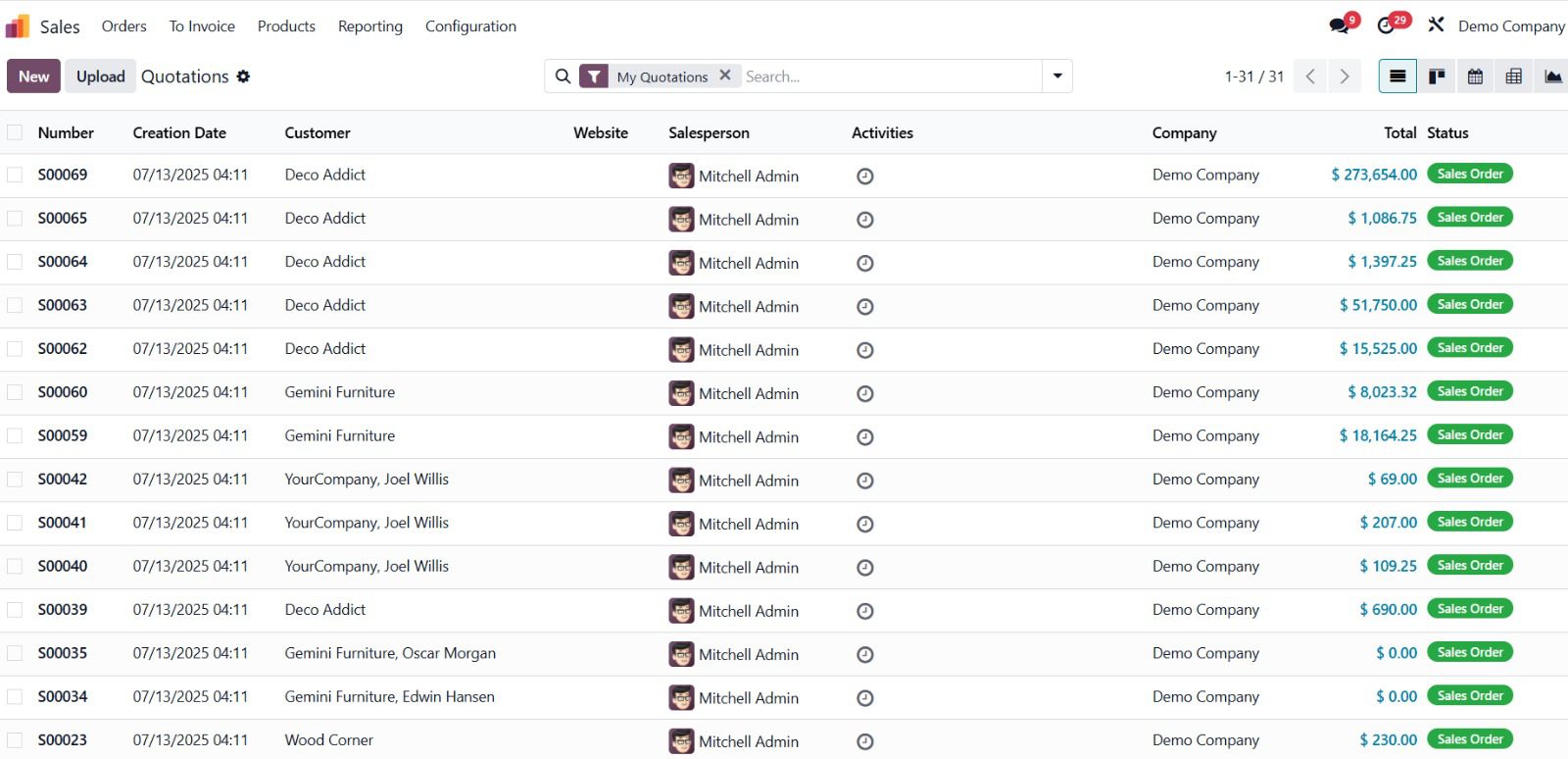1568x759 pixels.
Task: Click the Upload button
Action: [100, 76]
